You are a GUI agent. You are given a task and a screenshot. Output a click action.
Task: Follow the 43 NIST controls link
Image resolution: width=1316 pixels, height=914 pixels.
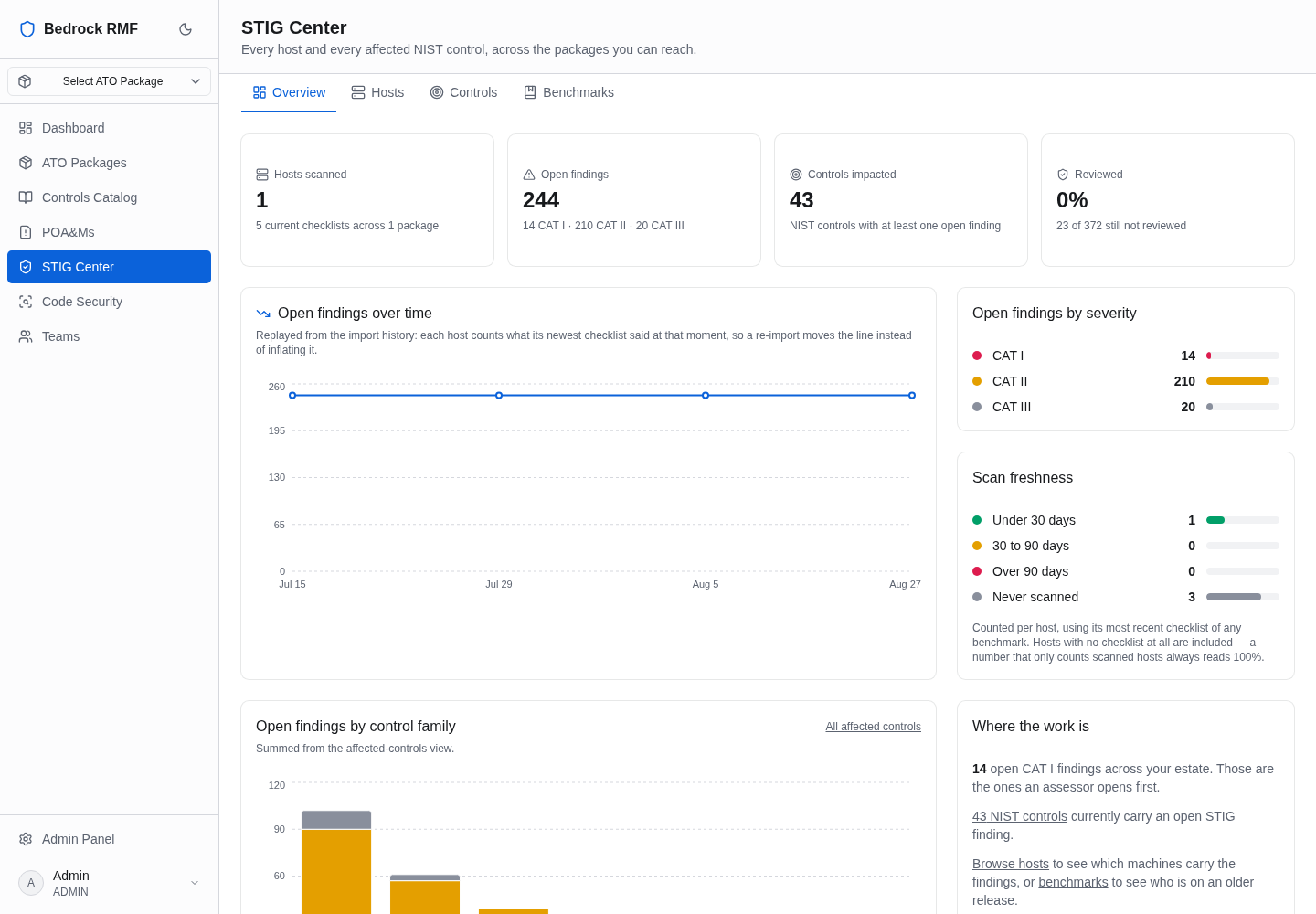1020,816
